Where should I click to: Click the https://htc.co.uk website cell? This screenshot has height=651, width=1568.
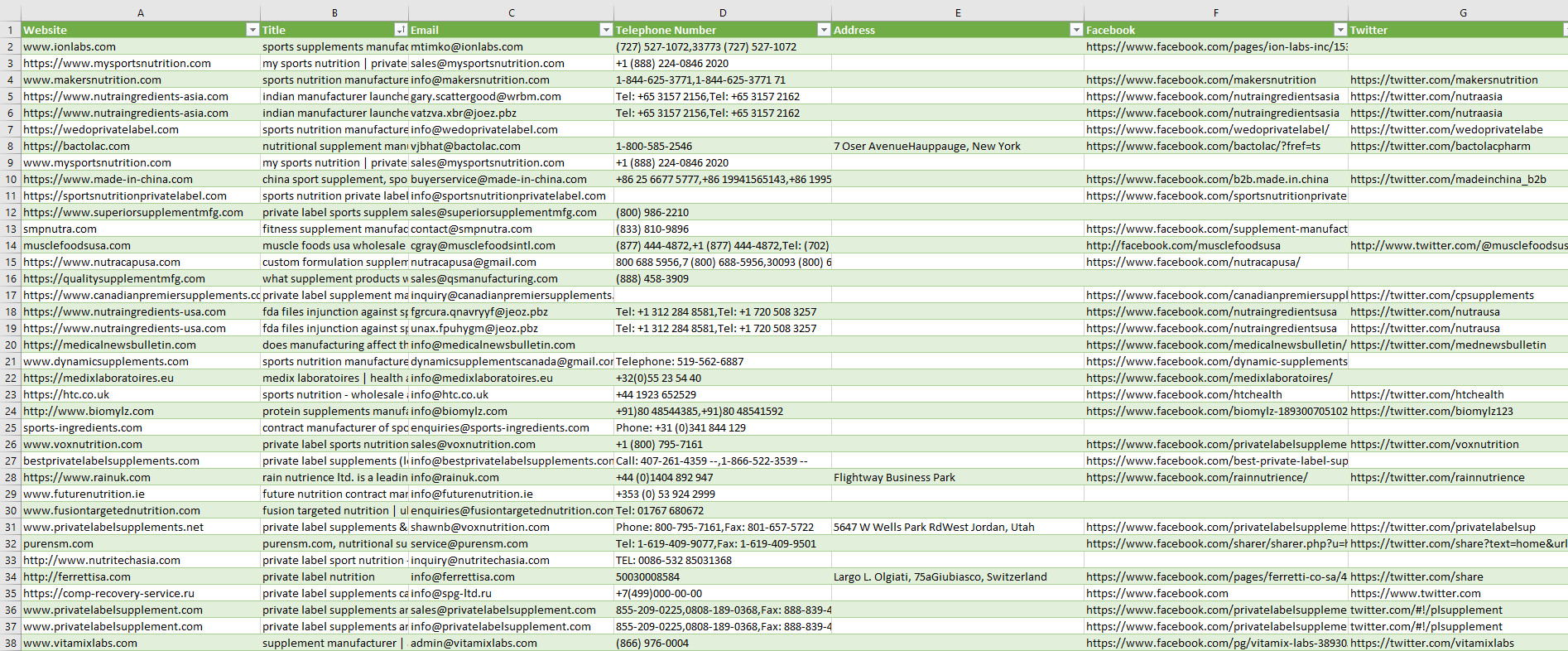pos(141,394)
